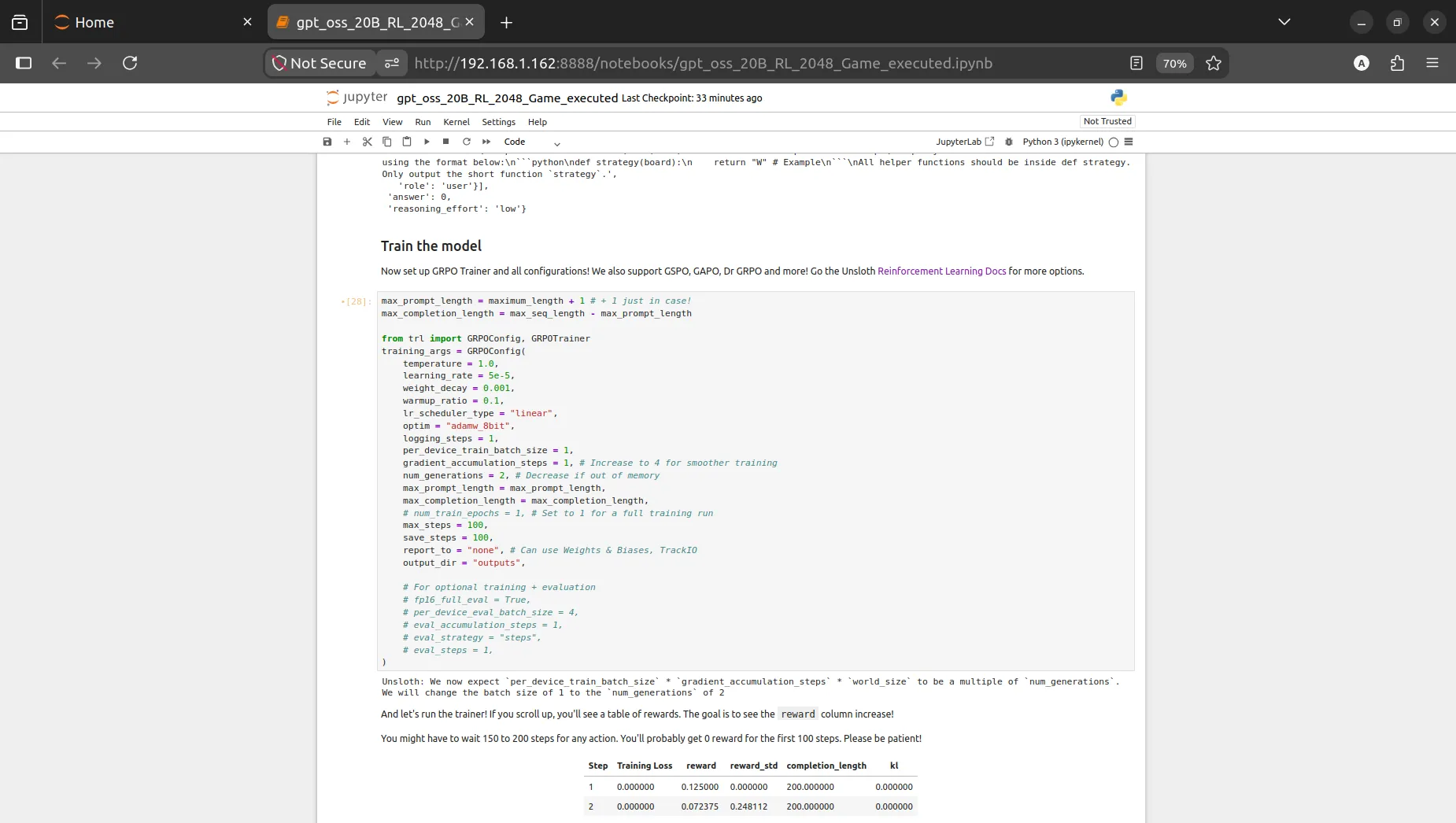The height and width of the screenshot is (823, 1456).
Task: Select the 0.072375 reward value
Action: pos(700,806)
